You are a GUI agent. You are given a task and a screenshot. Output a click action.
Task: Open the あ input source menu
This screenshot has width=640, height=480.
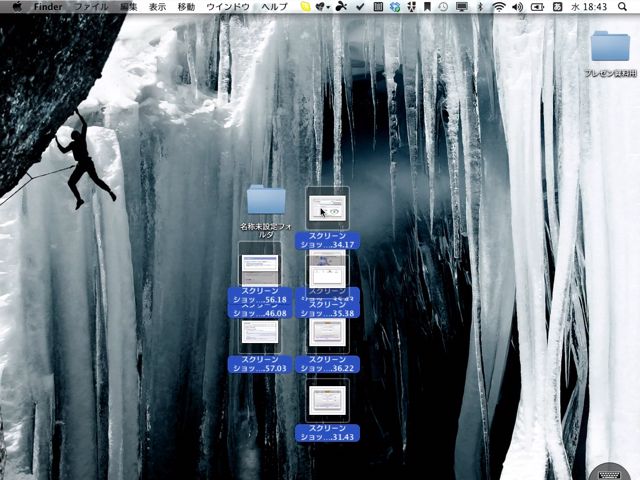point(557,7)
